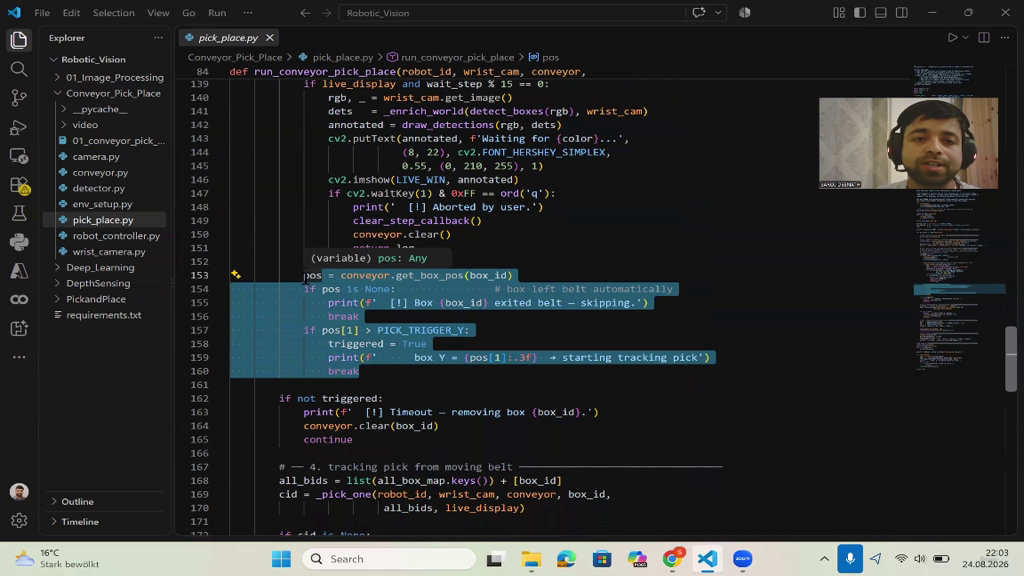This screenshot has height=576, width=1024.
Task: Open Source Control view
Action: click(x=19, y=98)
